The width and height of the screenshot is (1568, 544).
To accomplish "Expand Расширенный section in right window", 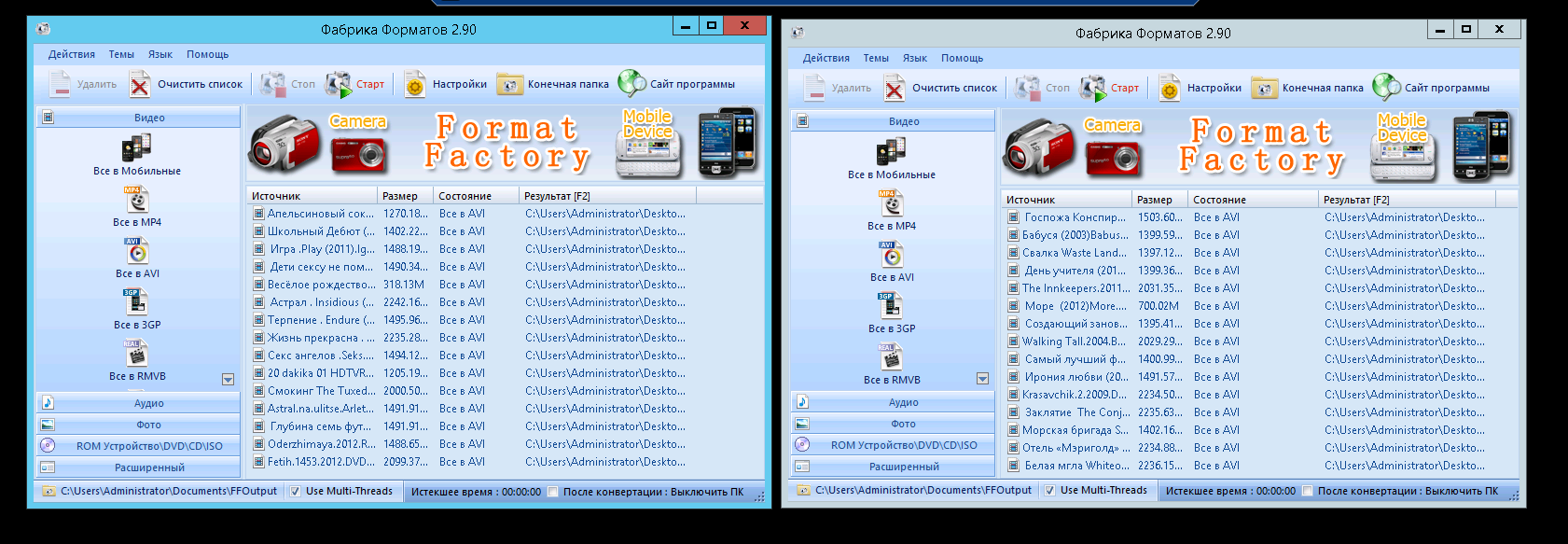I will (x=893, y=467).
